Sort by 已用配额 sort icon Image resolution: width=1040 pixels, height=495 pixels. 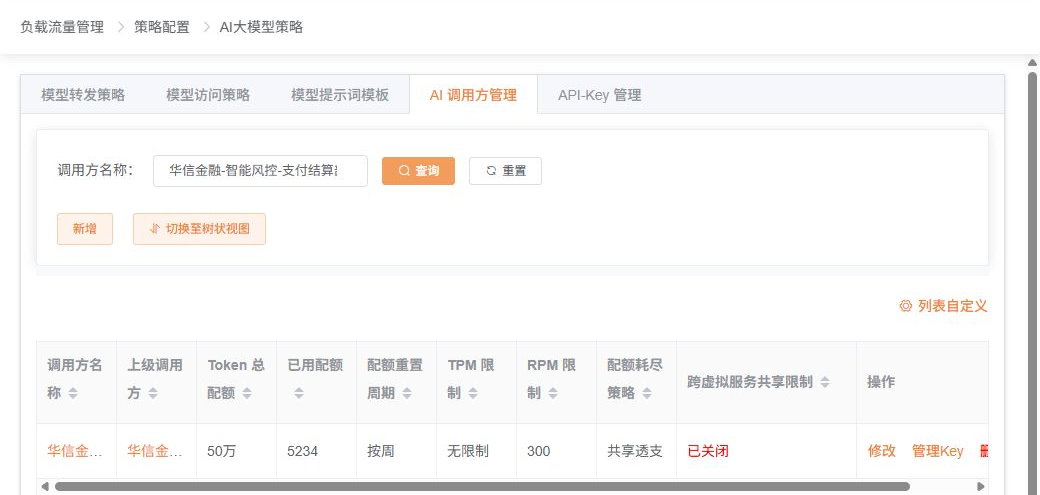tap(298, 393)
